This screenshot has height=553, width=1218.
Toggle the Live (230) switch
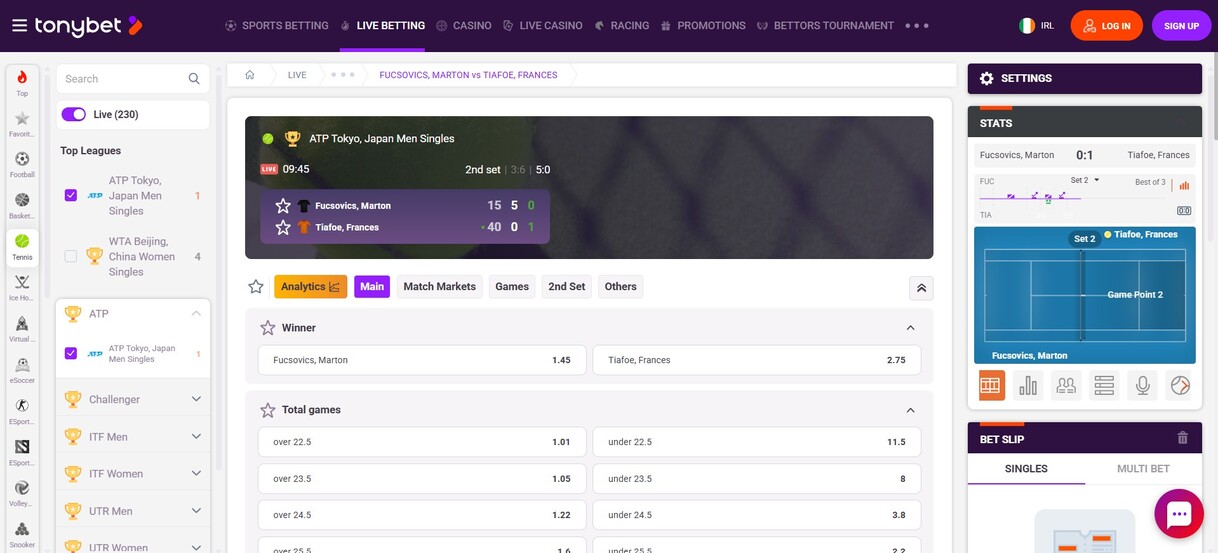[74, 114]
